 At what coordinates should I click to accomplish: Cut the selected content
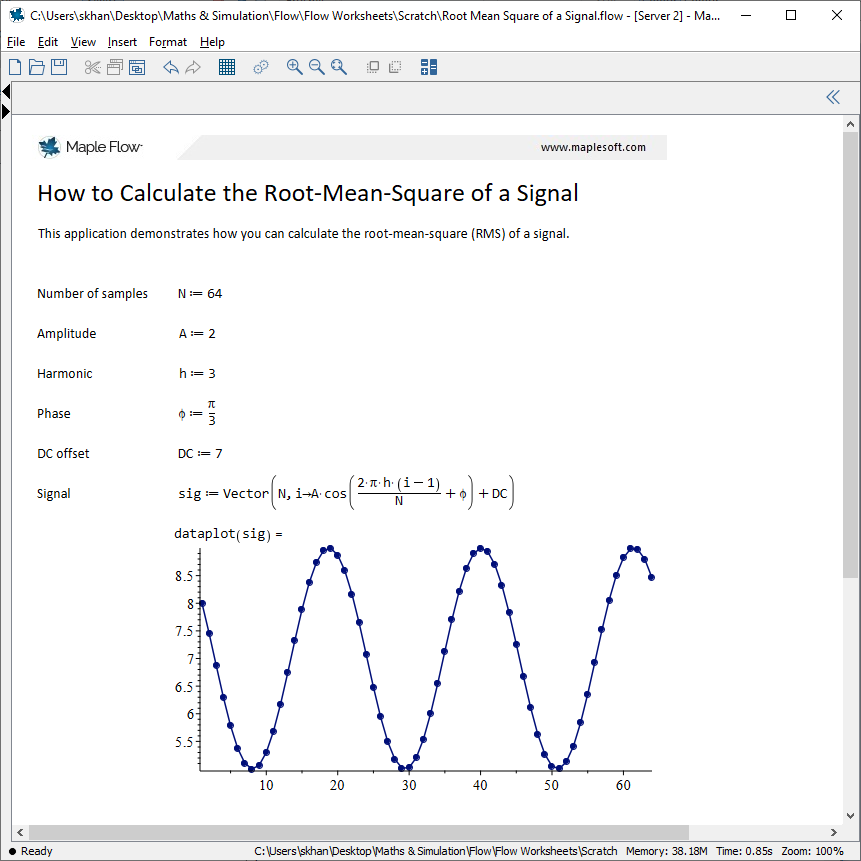92,67
